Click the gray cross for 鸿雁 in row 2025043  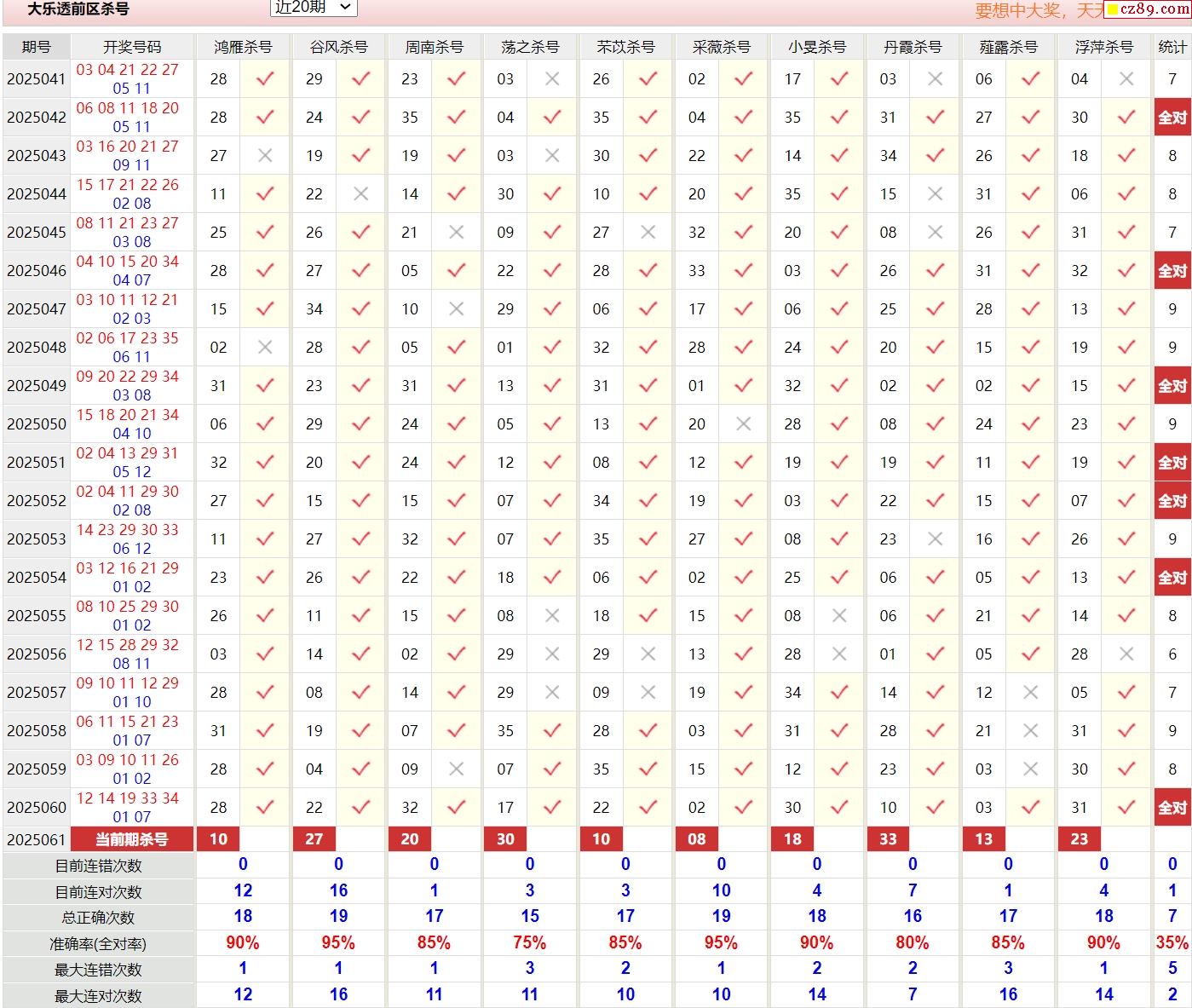[265, 156]
